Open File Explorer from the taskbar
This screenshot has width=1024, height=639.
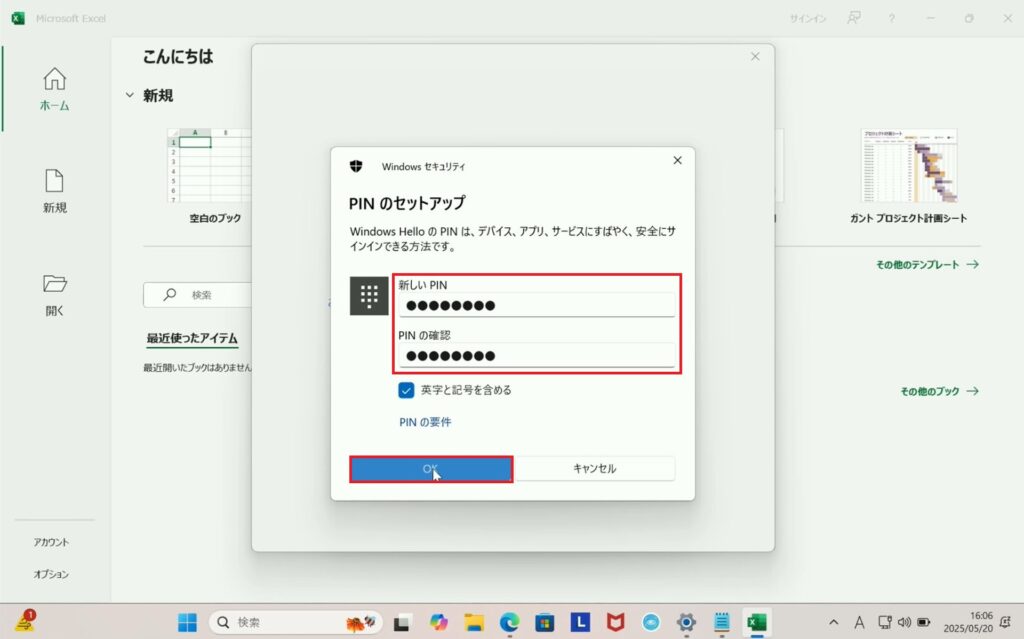tap(474, 623)
